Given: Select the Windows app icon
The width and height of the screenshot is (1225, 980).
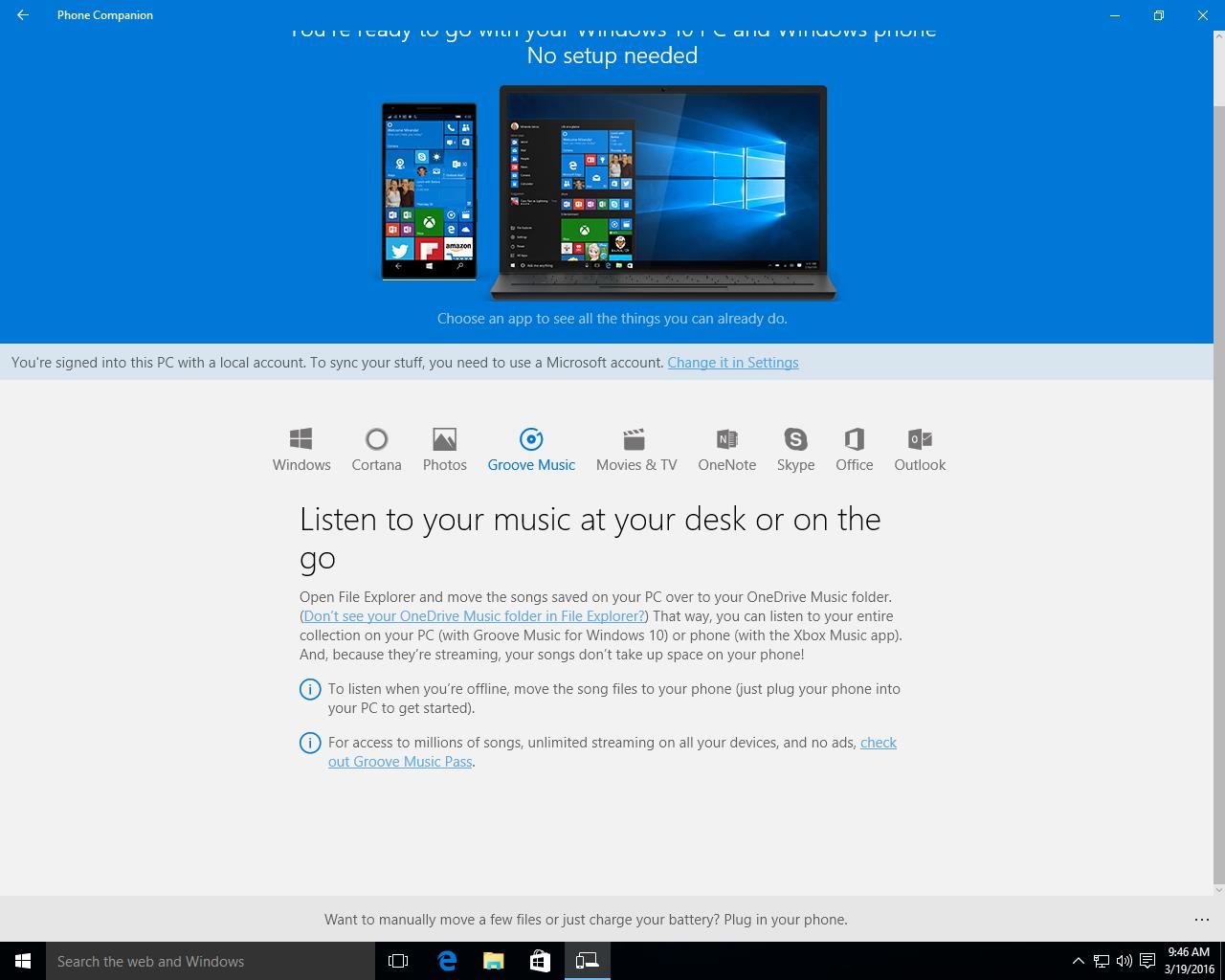Looking at the screenshot, I should (x=301, y=439).
